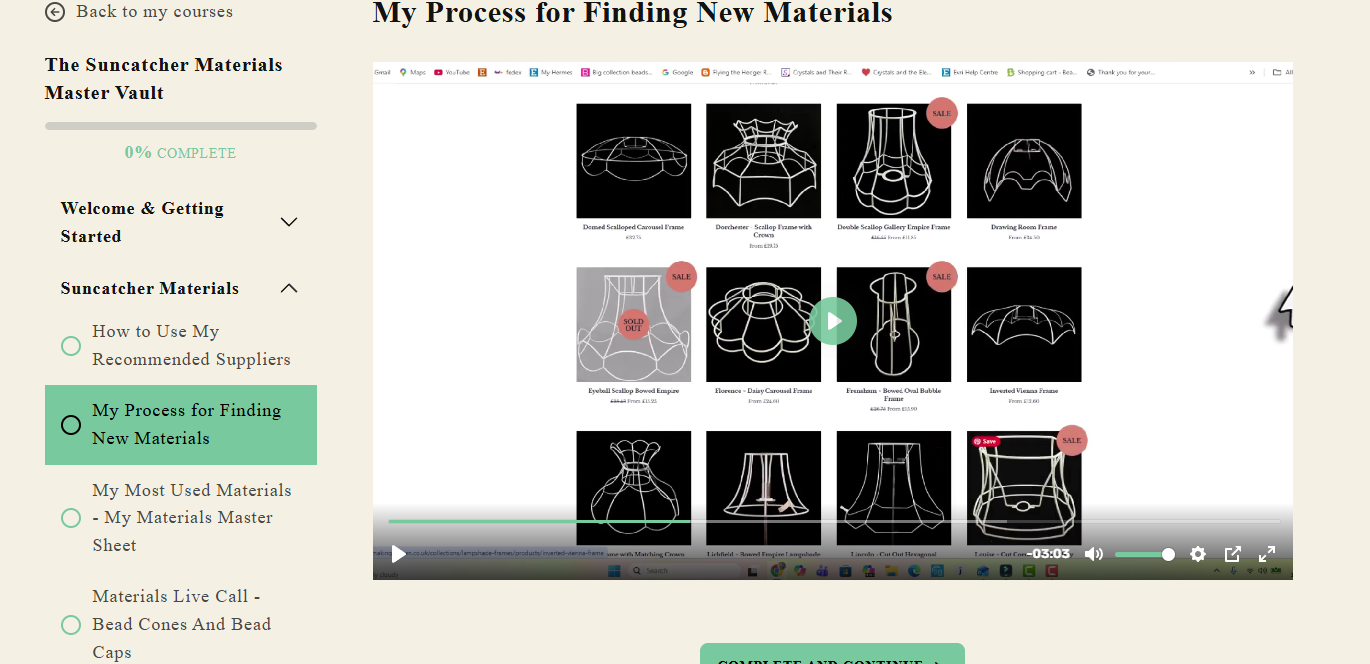1370x664 pixels.
Task: Open lesson How to Use My Recommended Suppliers
Action: click(191, 345)
